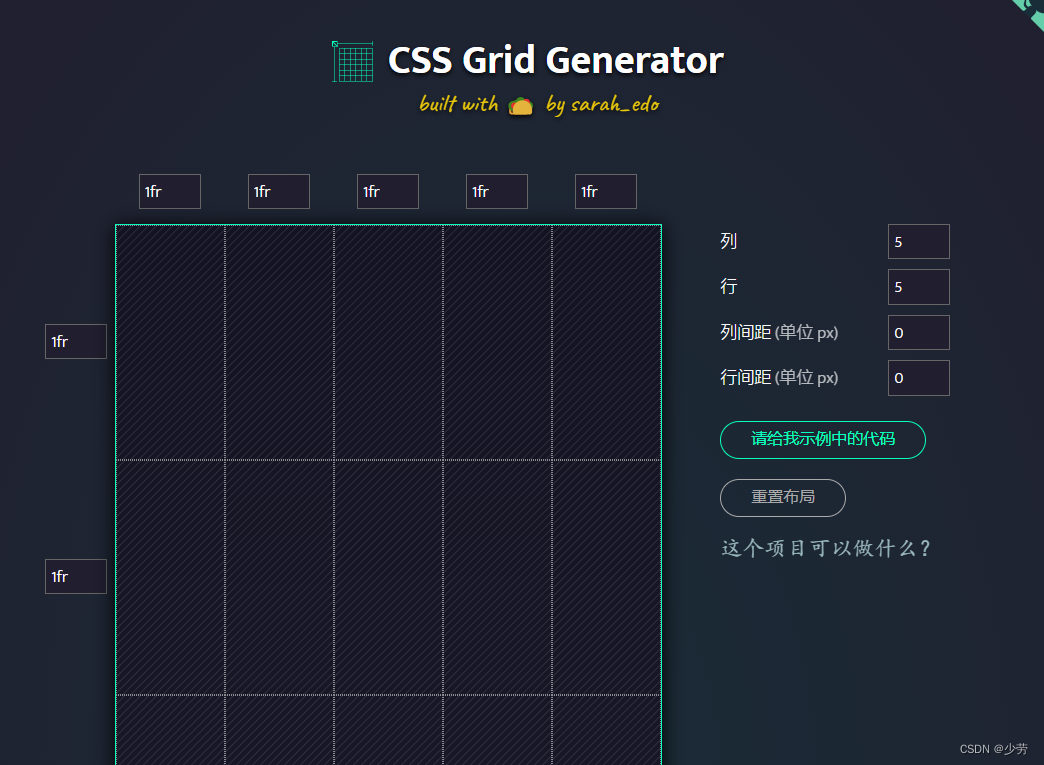1044x765 pixels.
Task: Open the sarah_edo author link
Action: [615, 105]
